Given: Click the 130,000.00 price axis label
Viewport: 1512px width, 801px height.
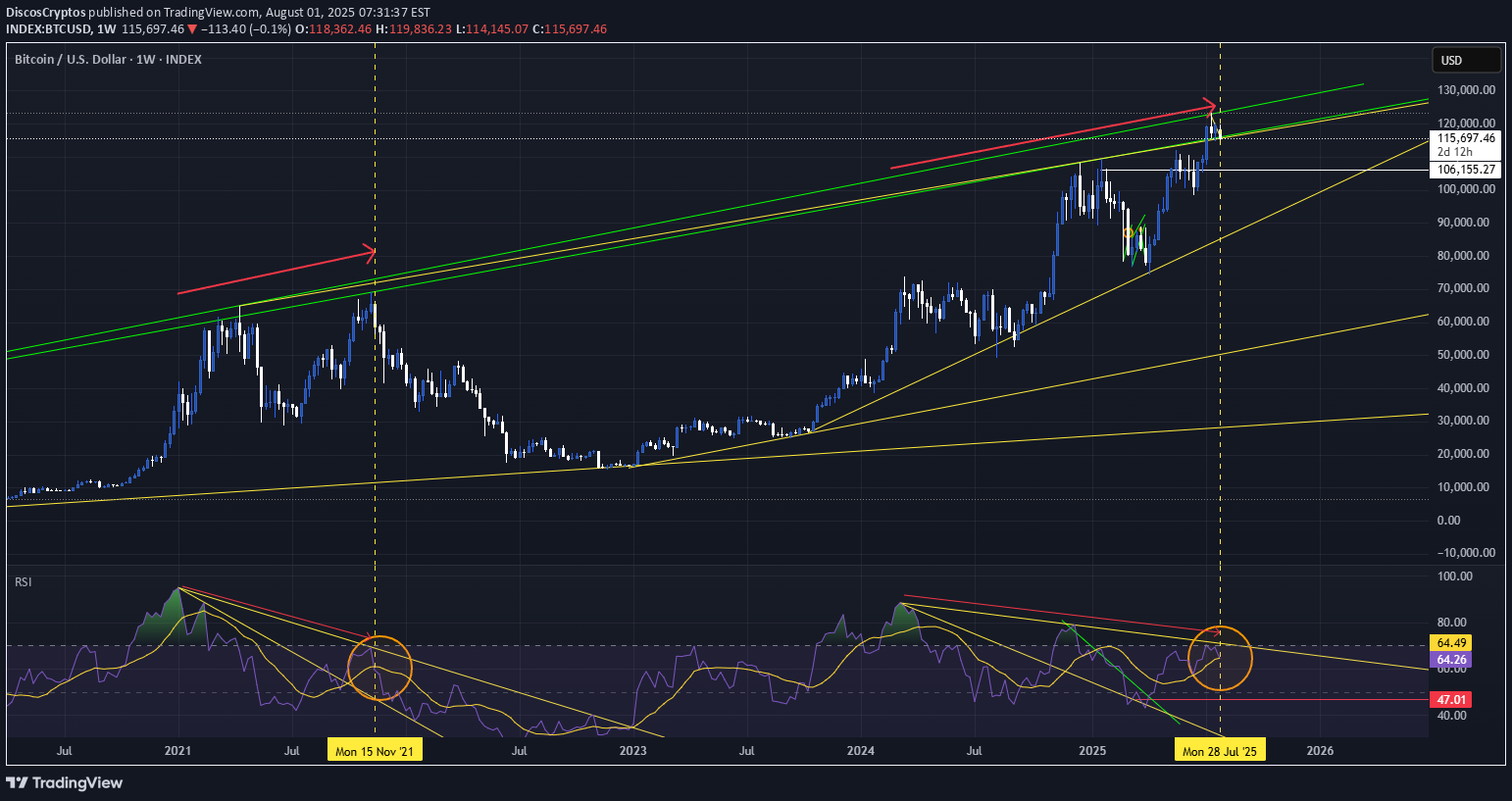Looking at the screenshot, I should pyautogui.click(x=1467, y=90).
